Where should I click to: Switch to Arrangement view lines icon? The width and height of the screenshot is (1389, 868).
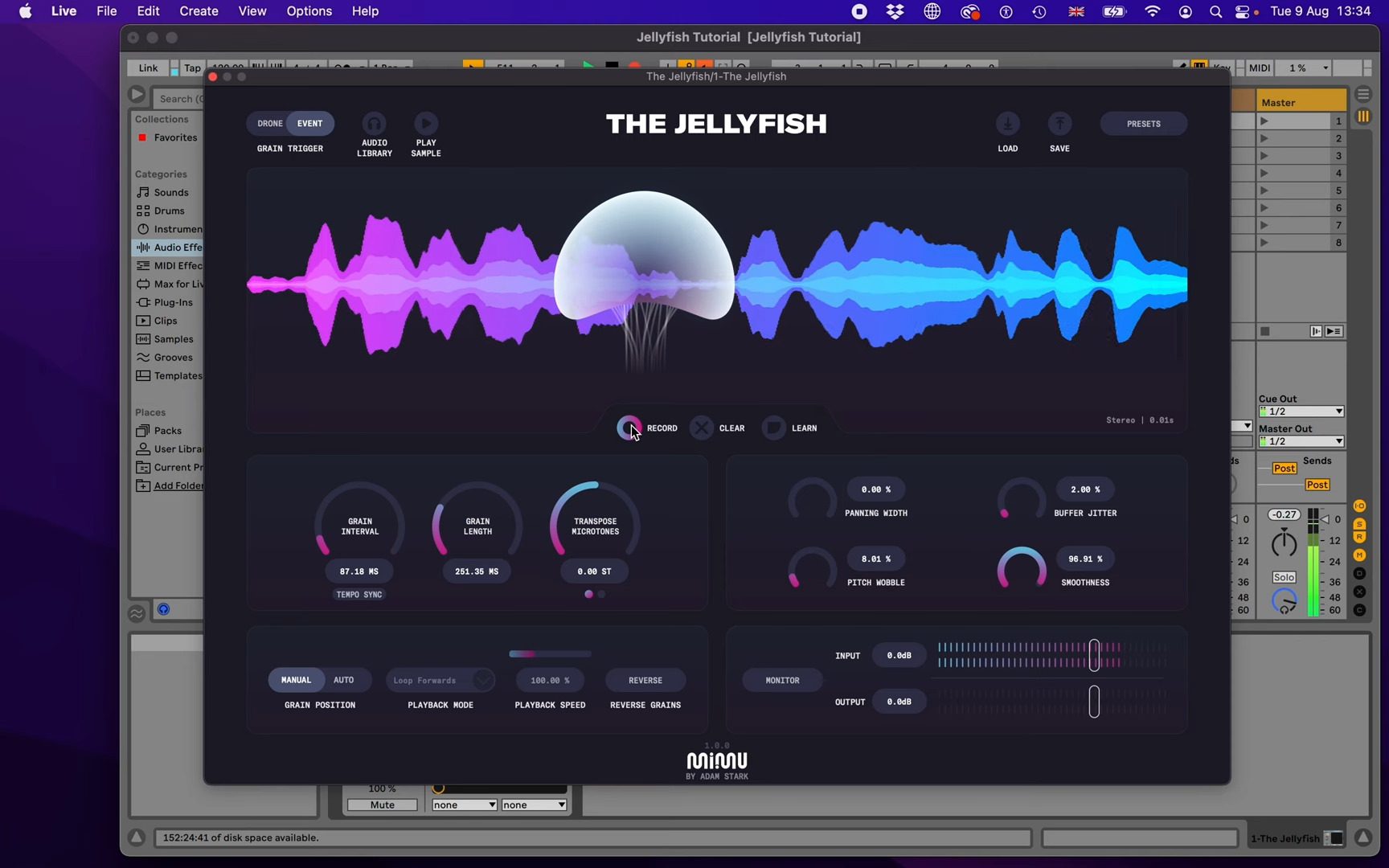click(x=1363, y=95)
